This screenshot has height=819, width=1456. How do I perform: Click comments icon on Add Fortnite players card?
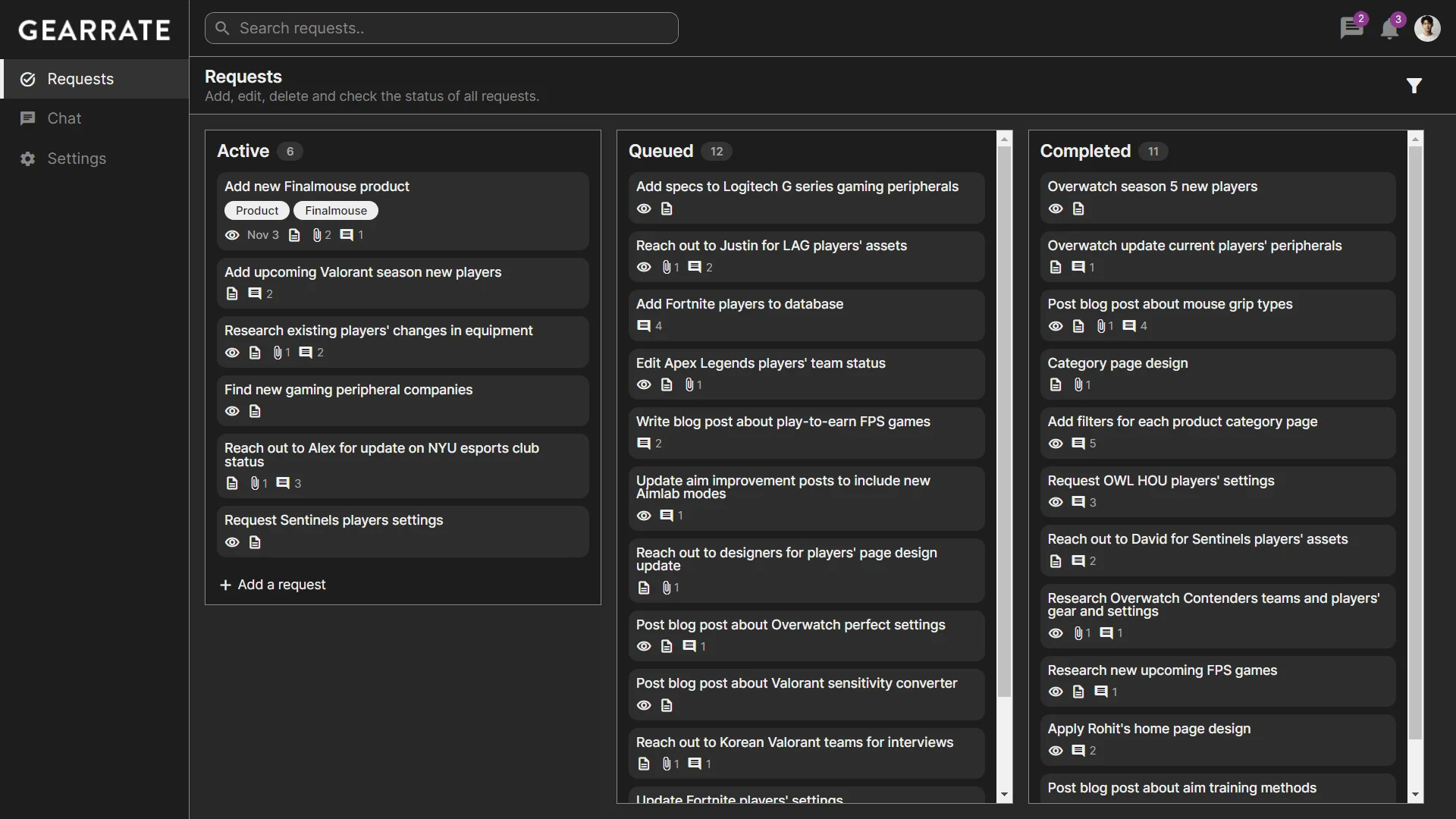(x=644, y=326)
